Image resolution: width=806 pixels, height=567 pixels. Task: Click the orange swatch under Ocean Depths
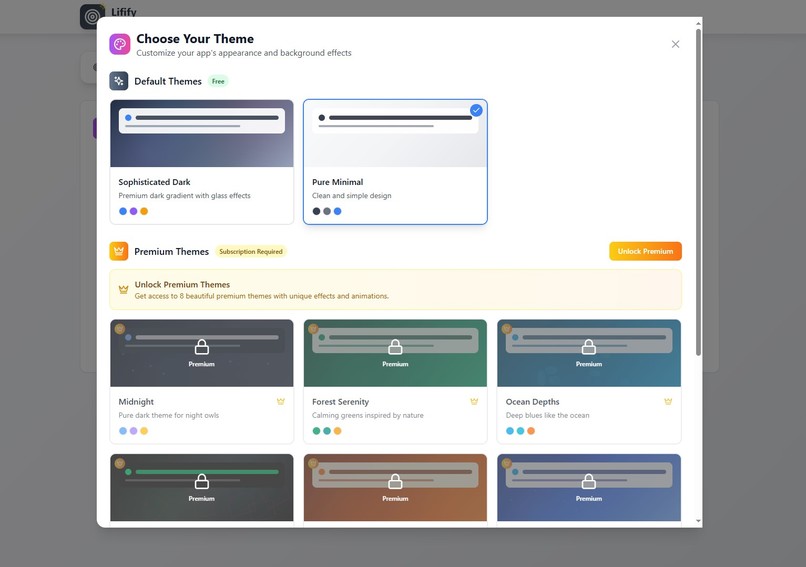pyautogui.click(x=531, y=431)
